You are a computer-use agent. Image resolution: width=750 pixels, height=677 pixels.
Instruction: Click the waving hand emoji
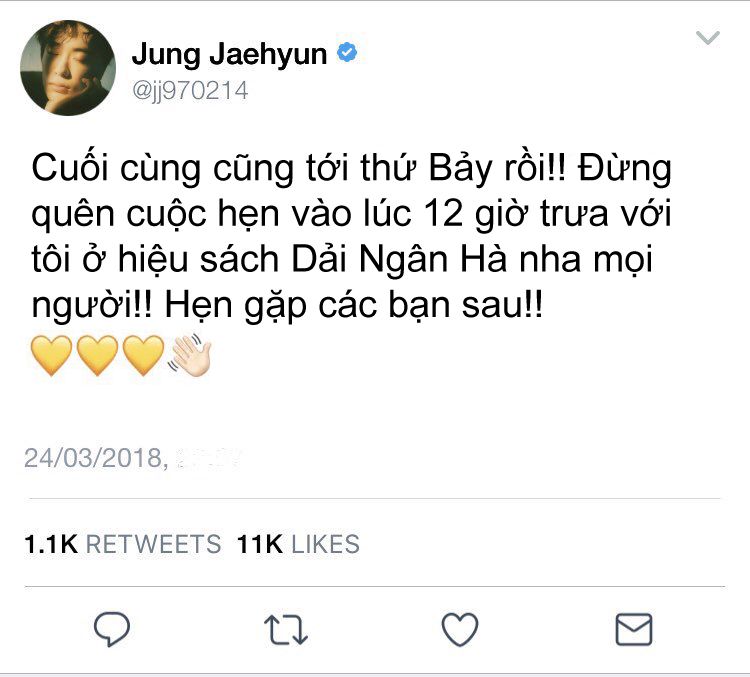pyautogui.click(x=189, y=355)
